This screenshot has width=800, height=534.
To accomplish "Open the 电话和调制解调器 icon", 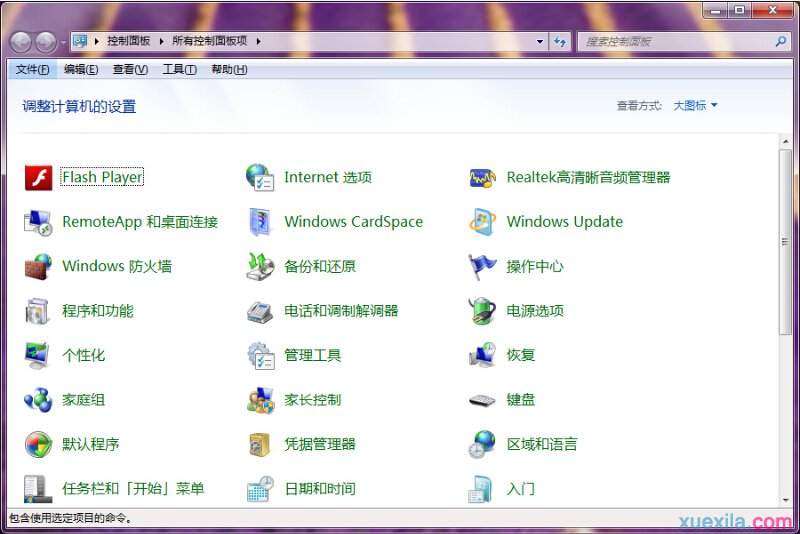I will coord(260,312).
